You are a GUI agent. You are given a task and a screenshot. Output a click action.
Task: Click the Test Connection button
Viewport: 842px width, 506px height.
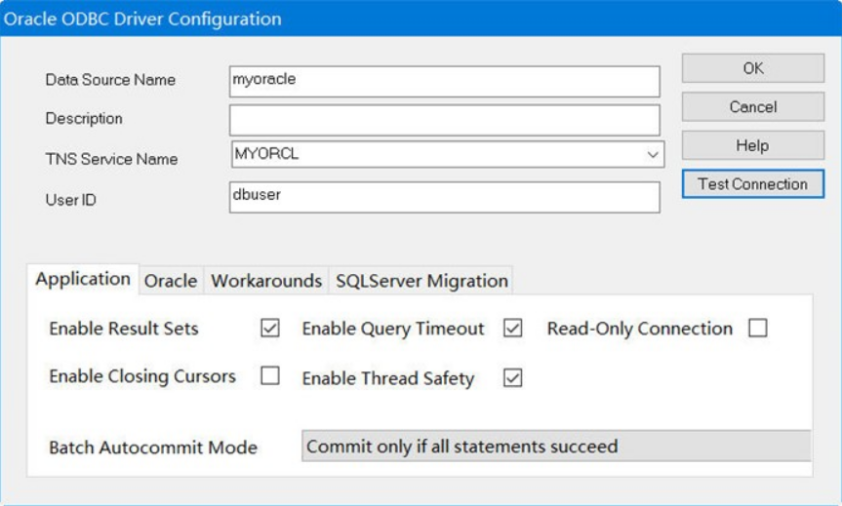click(x=753, y=184)
